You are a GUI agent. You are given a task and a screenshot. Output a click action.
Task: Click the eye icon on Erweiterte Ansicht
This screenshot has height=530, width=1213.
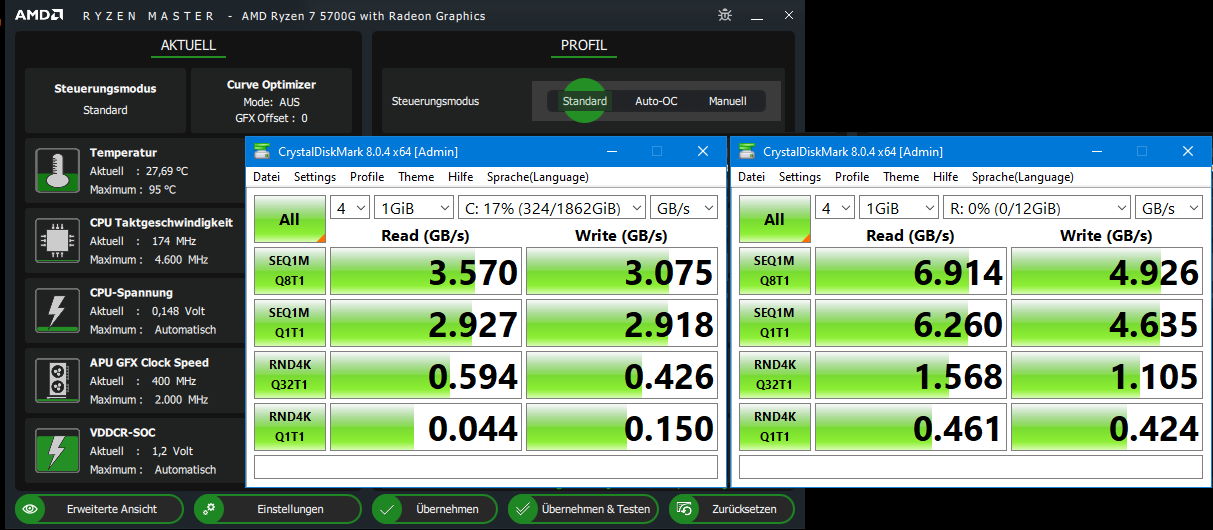click(x=31, y=509)
